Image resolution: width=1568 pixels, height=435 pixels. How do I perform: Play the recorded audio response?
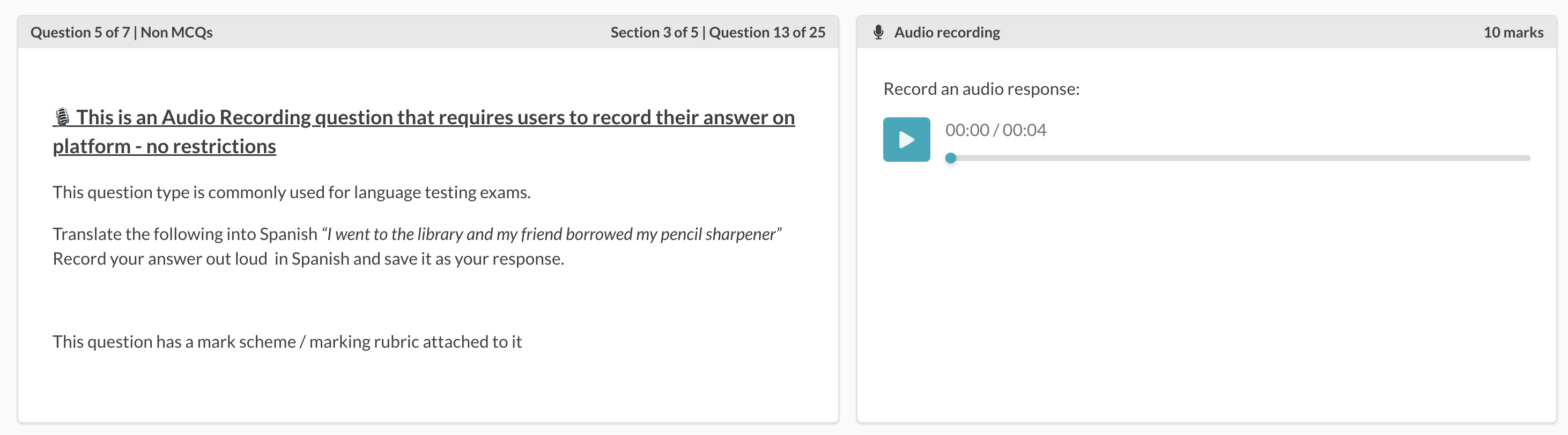(906, 139)
